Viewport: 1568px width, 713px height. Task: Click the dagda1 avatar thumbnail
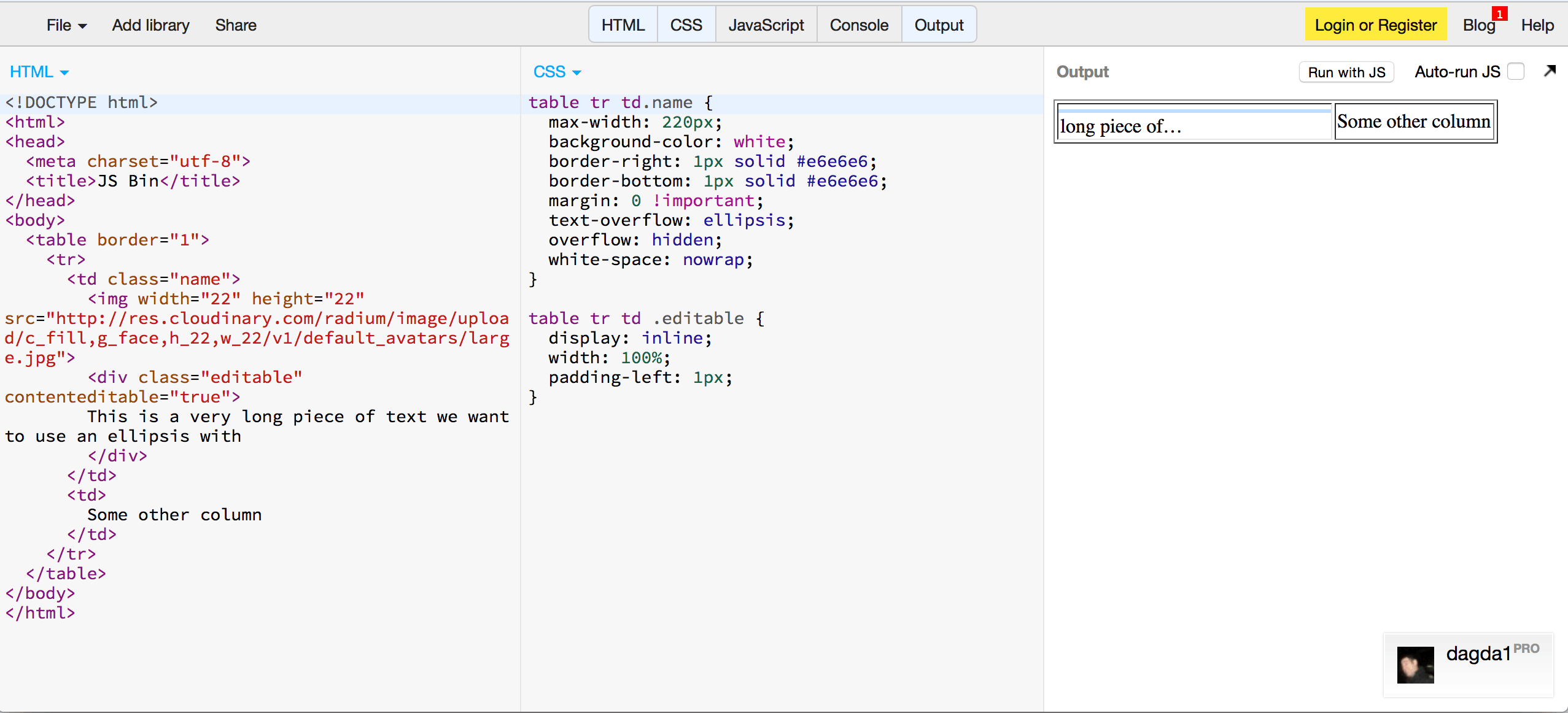pyautogui.click(x=1415, y=665)
